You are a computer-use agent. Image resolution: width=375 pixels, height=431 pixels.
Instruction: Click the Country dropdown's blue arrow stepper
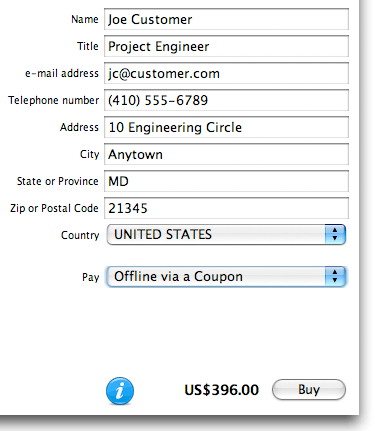click(335, 235)
